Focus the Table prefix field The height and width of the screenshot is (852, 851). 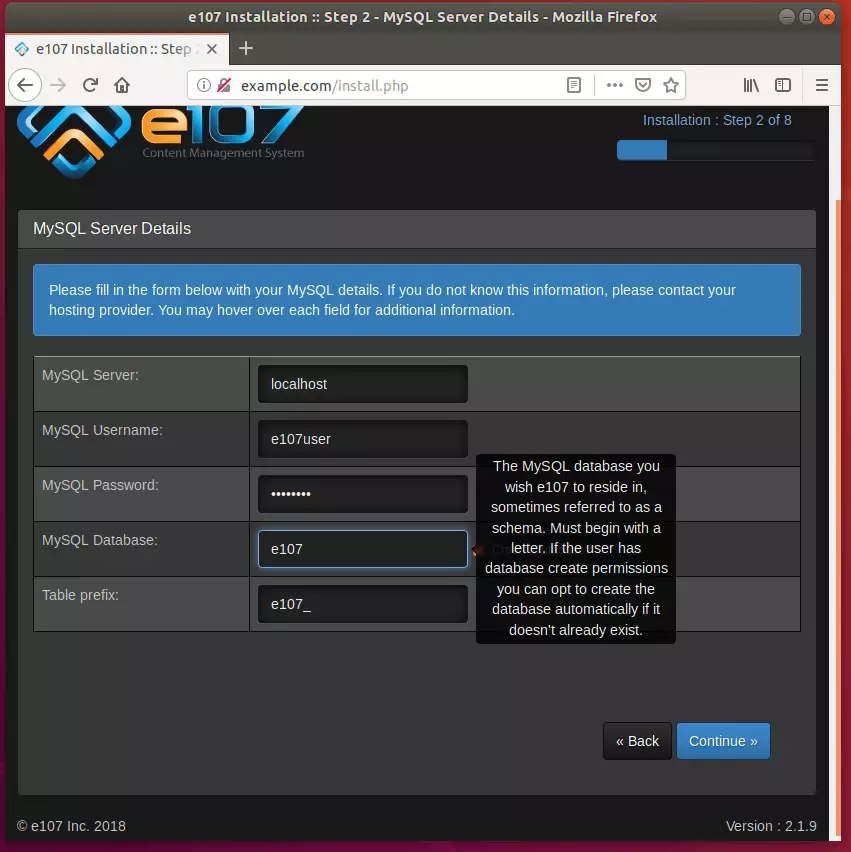click(x=362, y=604)
